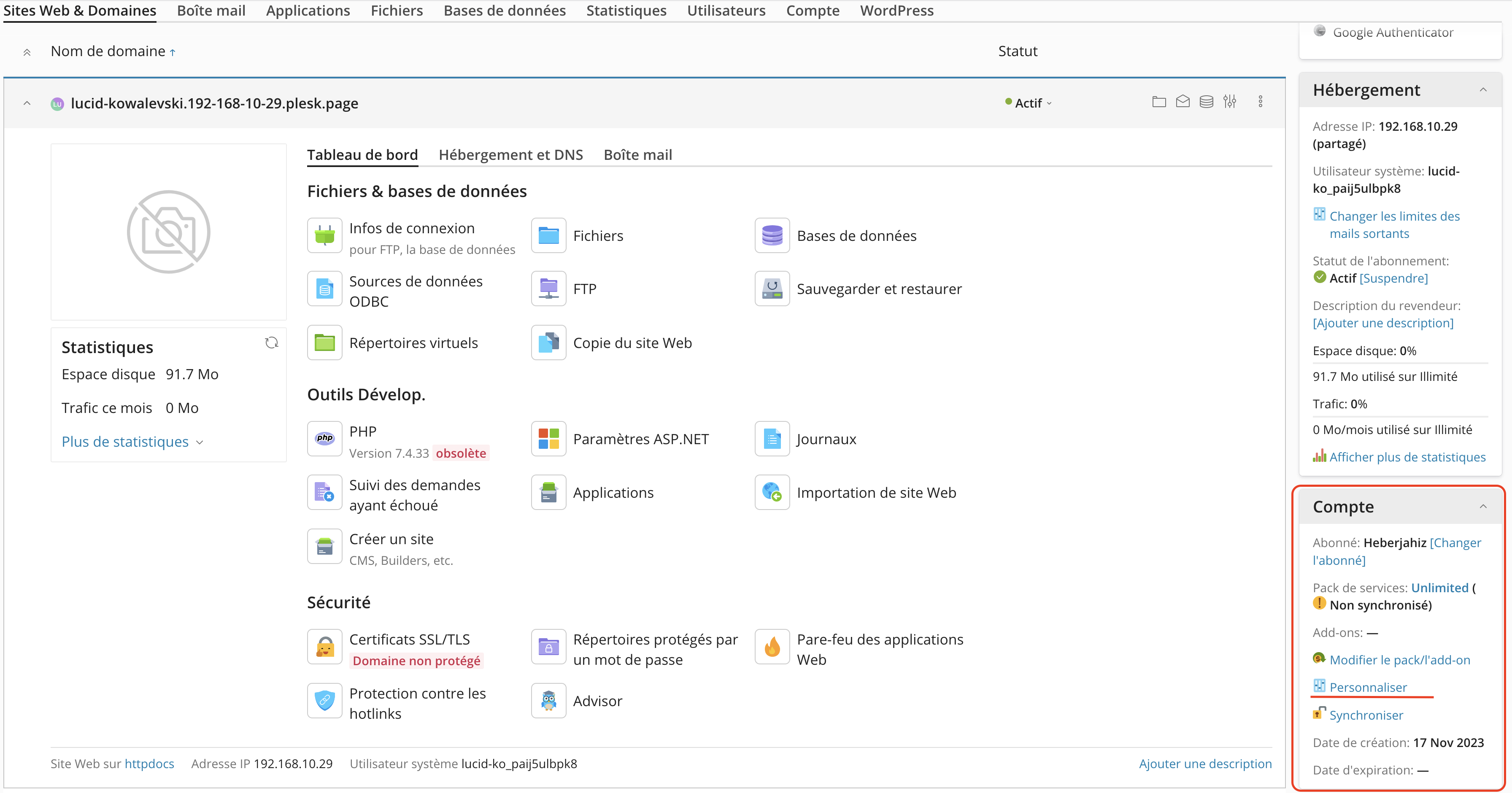The image size is (1512, 793).
Task: Open the domain three-dot actions menu
Action: coord(1260,102)
